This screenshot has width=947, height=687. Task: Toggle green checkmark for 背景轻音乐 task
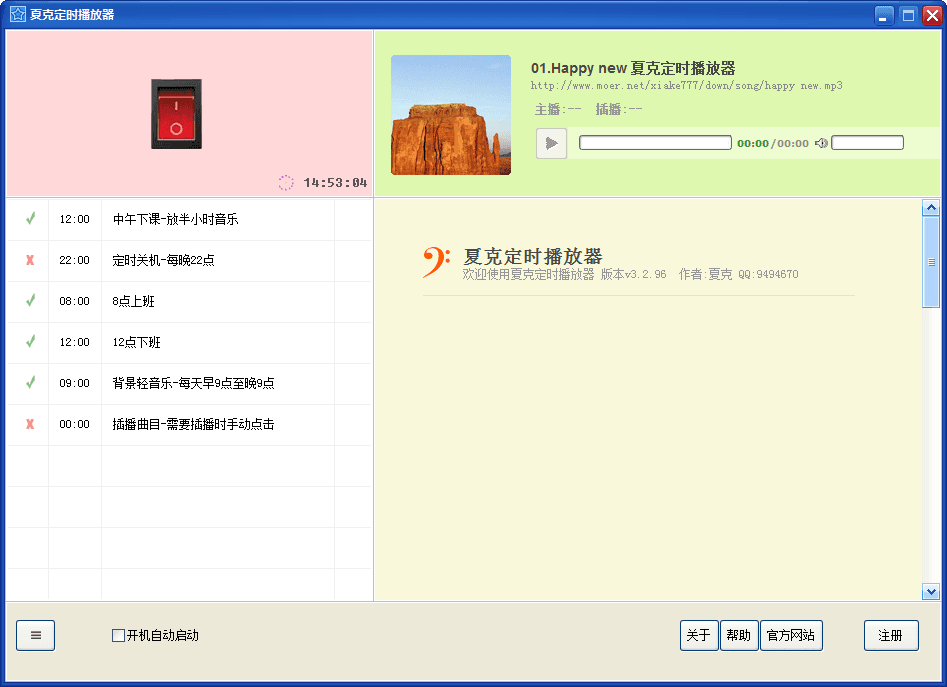(x=30, y=383)
